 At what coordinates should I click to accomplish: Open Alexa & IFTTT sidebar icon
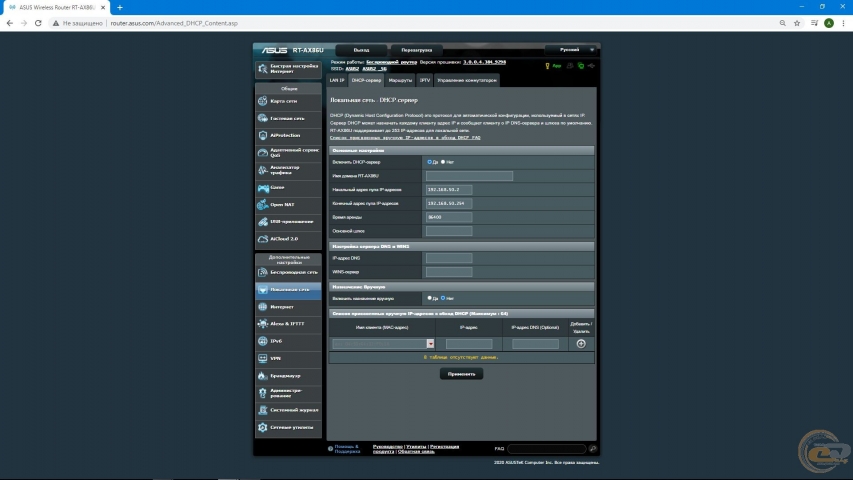click(263, 324)
